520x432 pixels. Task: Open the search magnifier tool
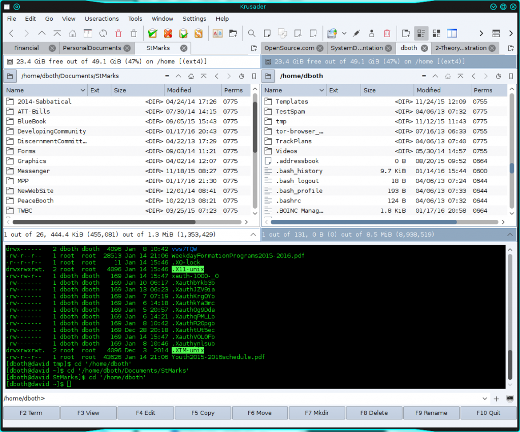(x=252, y=33)
